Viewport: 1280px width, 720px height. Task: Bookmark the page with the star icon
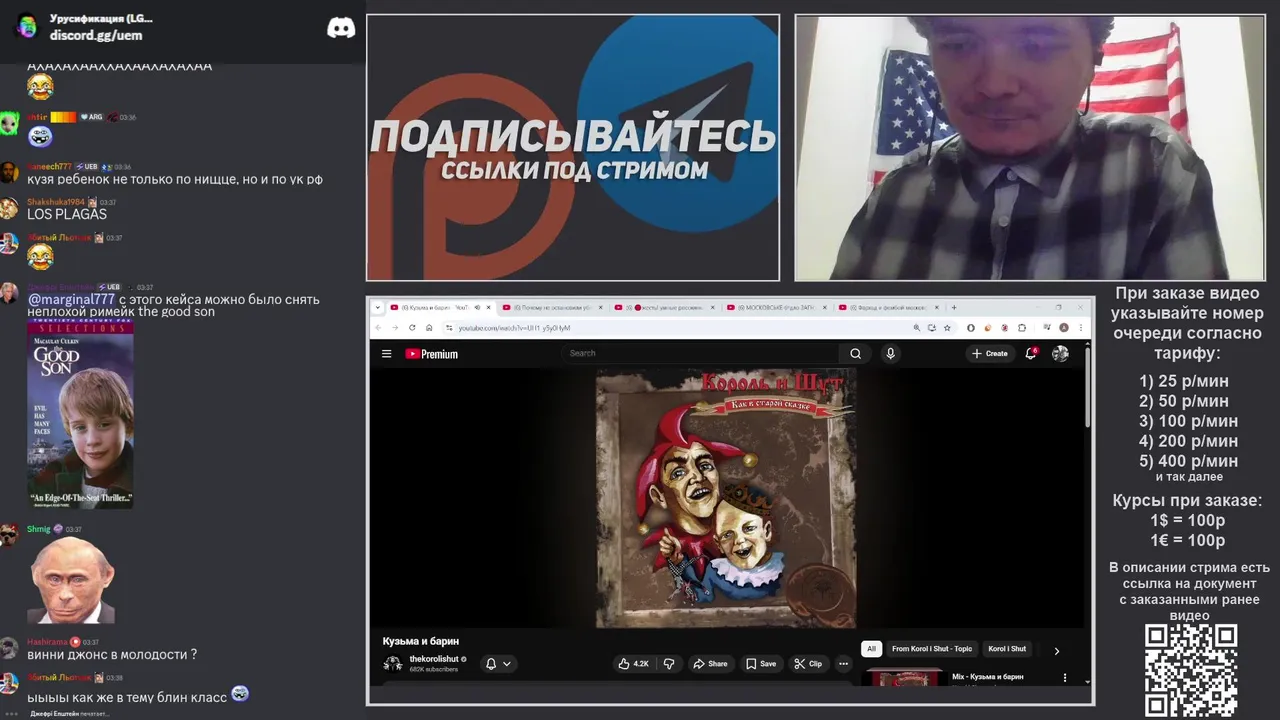pyautogui.click(x=947, y=328)
